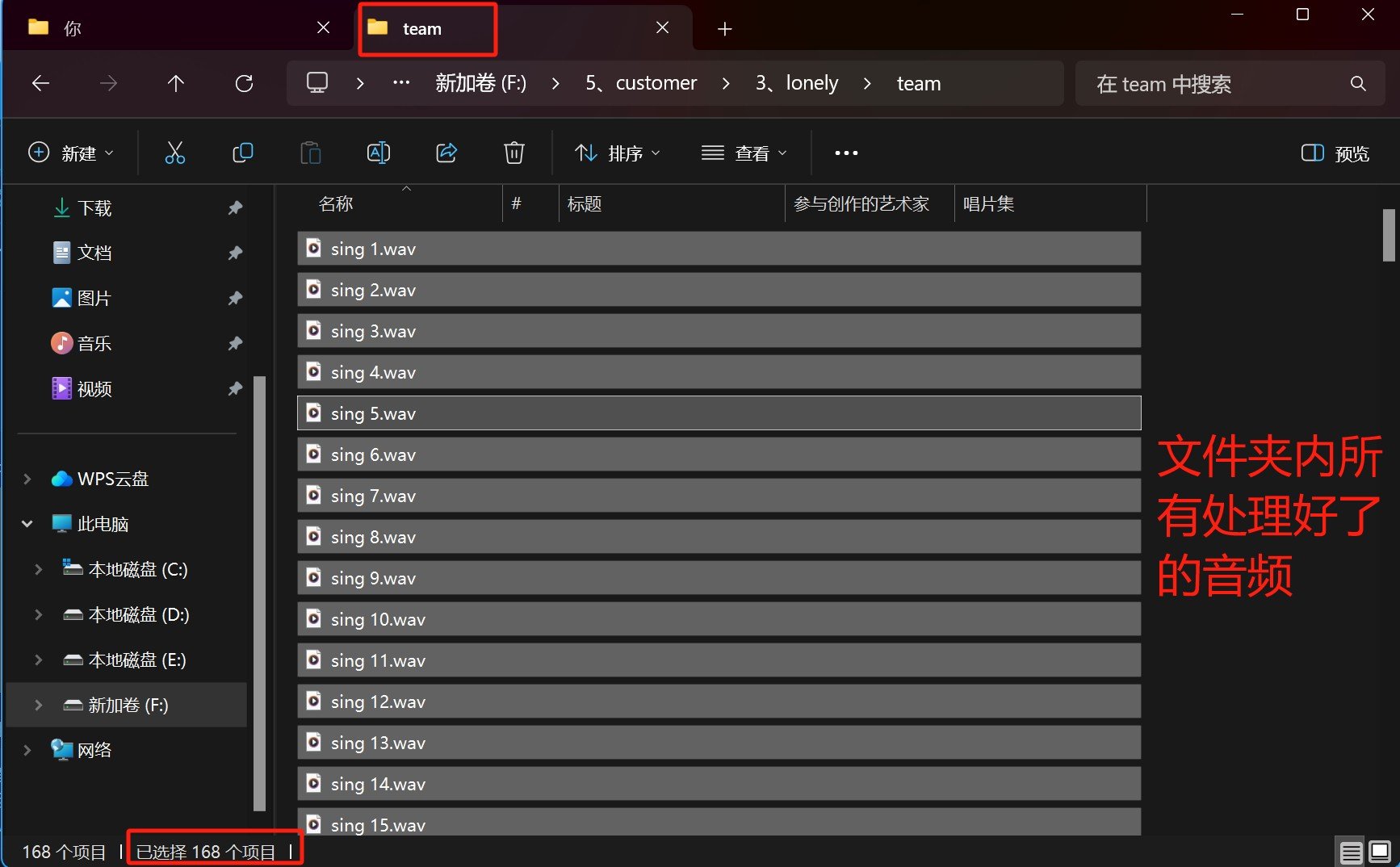Click the Share icon in toolbar

446,153
